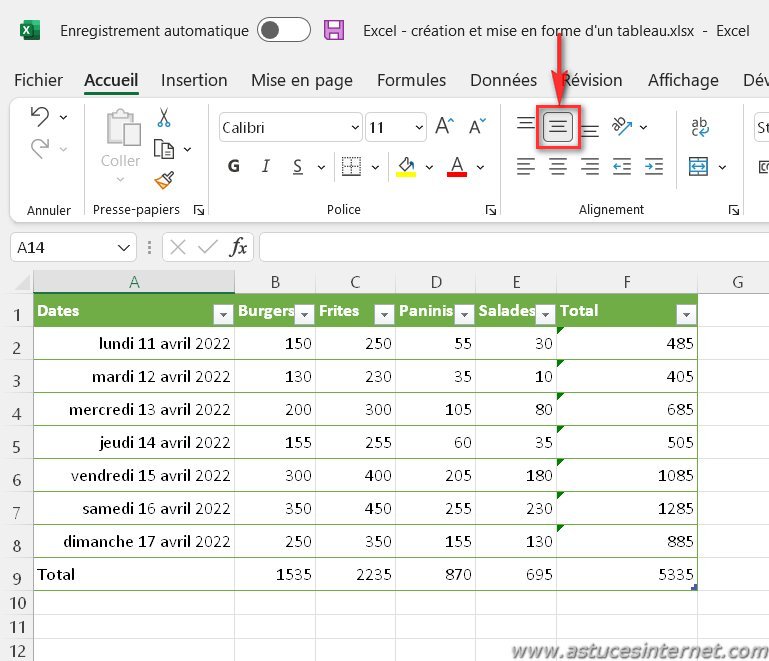Open the Name Box dropdown showing A14
The width and height of the screenshot is (769, 661).
(x=124, y=248)
